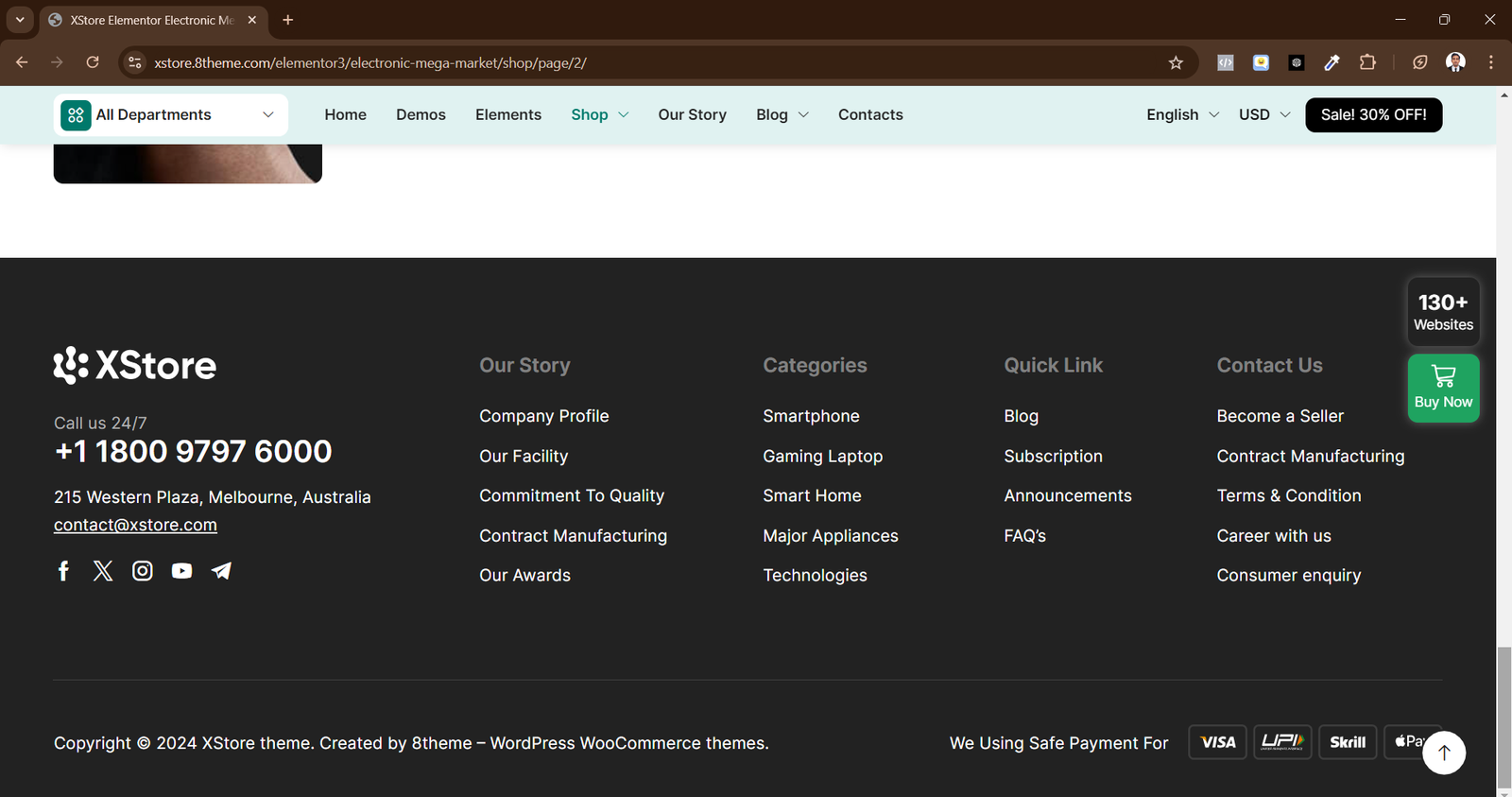
Task: Open the English language dropdown
Action: point(1182,115)
